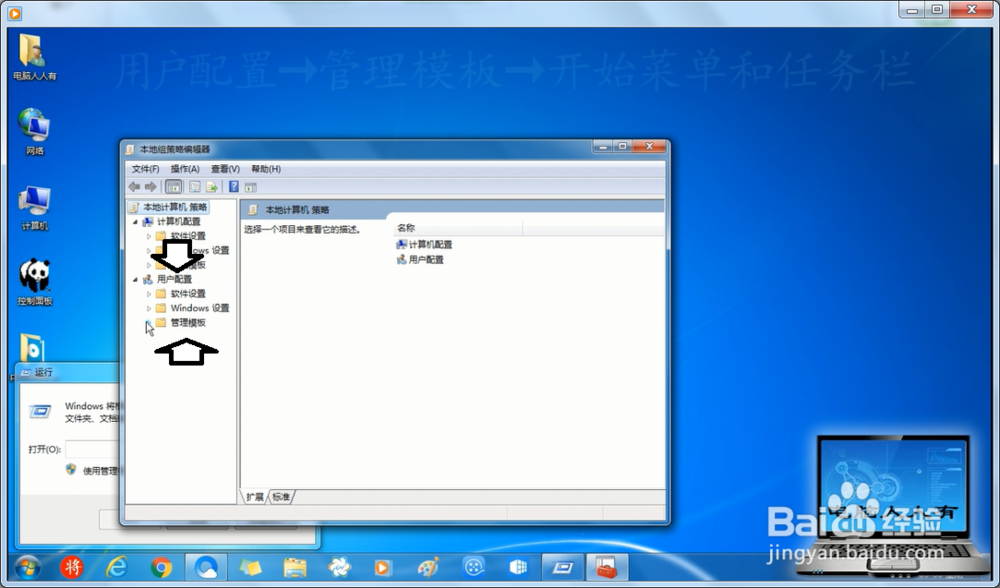Image resolution: width=1000 pixels, height=588 pixels.
Task: Switch to the 运行 taskbar button
Action: point(562,567)
